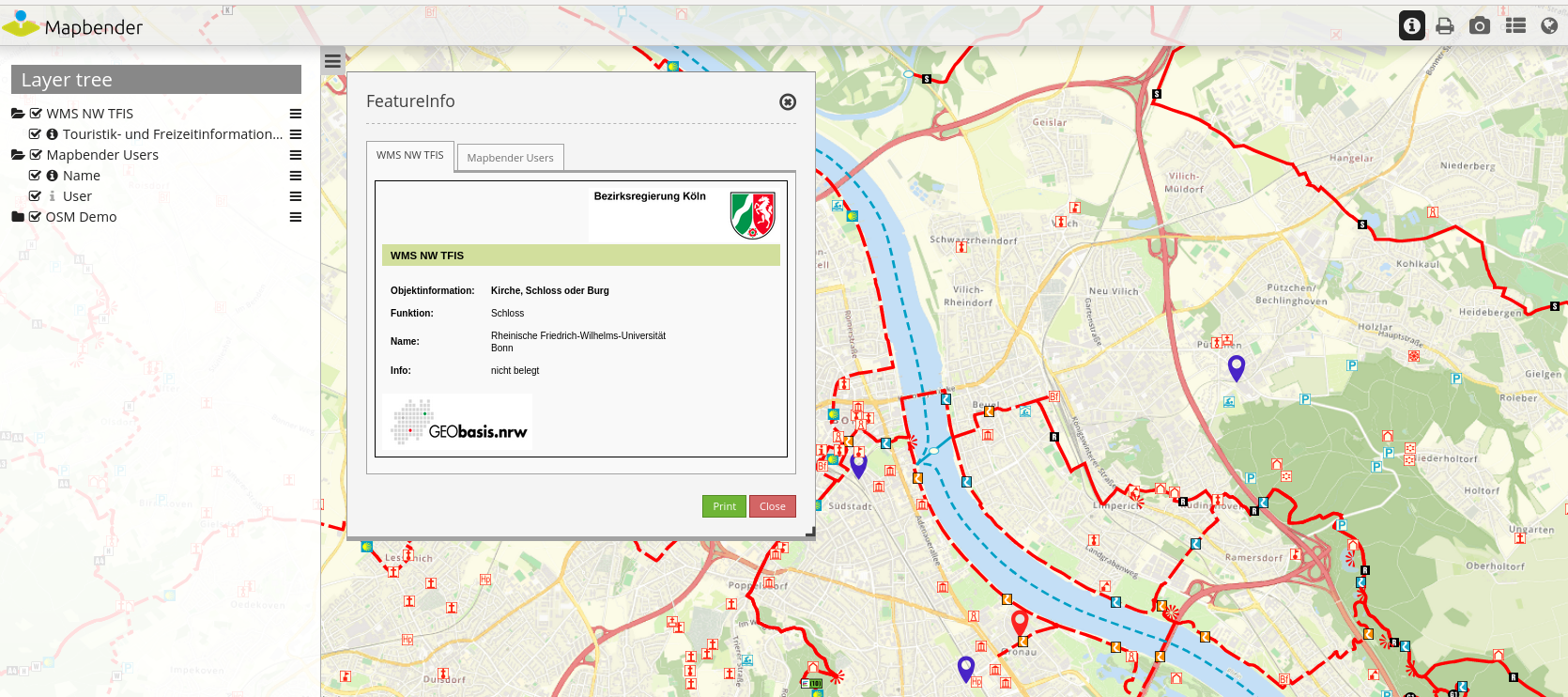Screen dimensions: 1568x697
Task: Click the globe icon in the top toolbar
Action: (1549, 25)
